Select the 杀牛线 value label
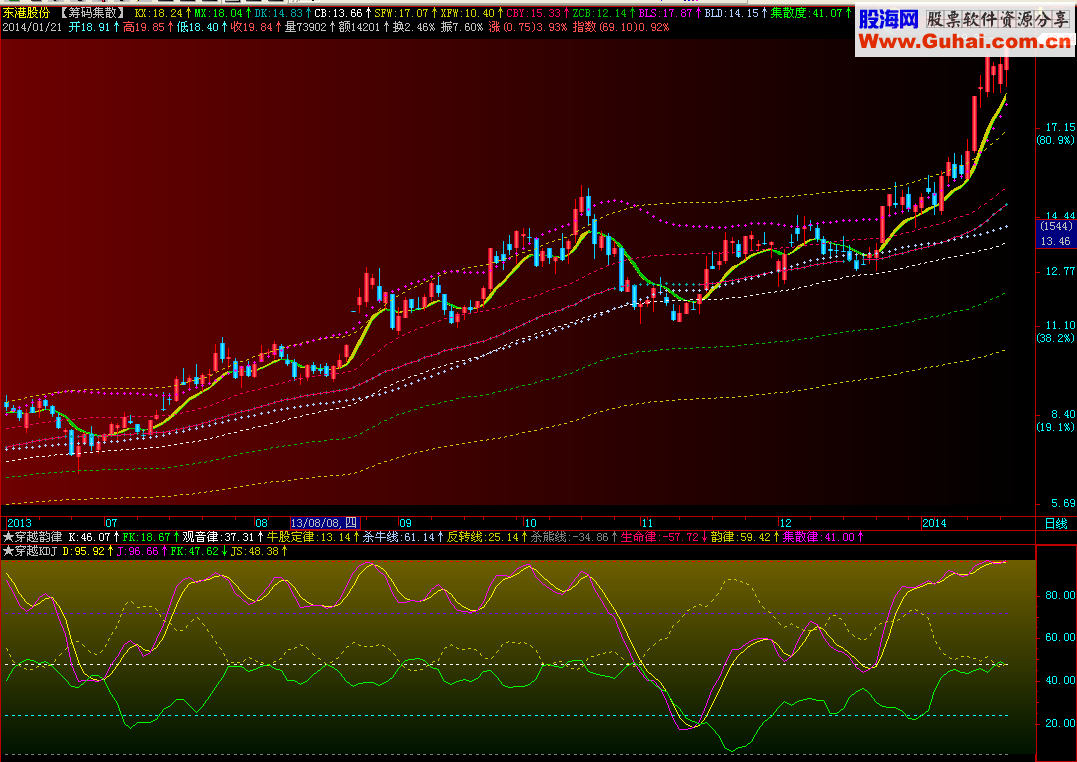1077x762 pixels. pos(399,537)
